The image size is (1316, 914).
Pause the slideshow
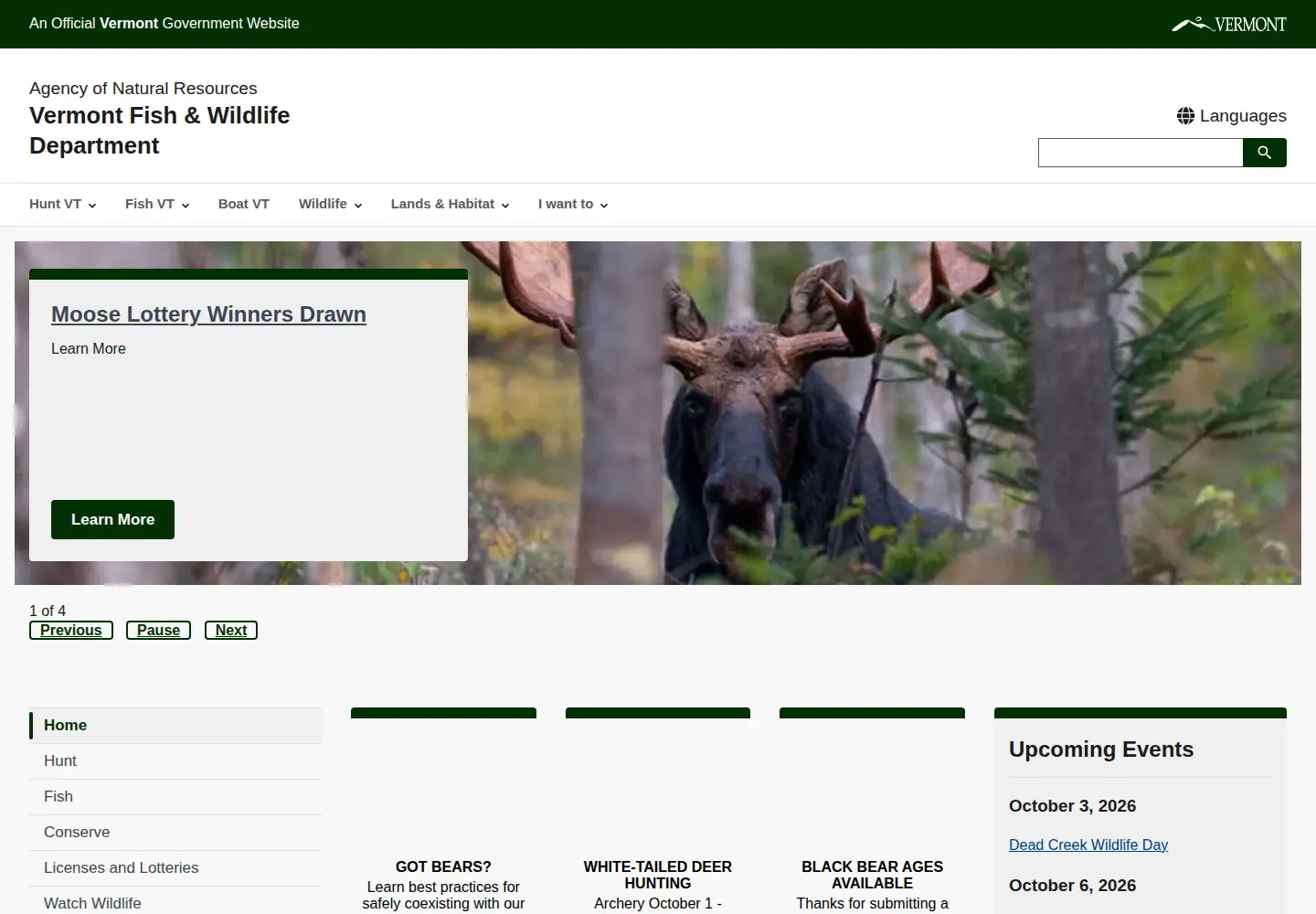coord(158,631)
